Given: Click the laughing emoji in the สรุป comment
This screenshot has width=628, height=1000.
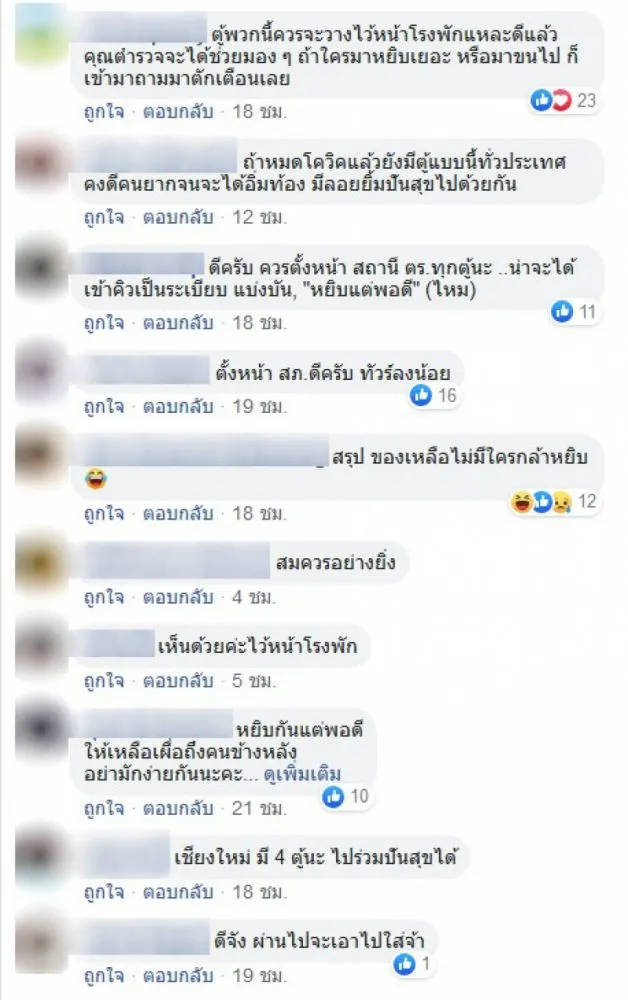Looking at the screenshot, I should (96, 478).
